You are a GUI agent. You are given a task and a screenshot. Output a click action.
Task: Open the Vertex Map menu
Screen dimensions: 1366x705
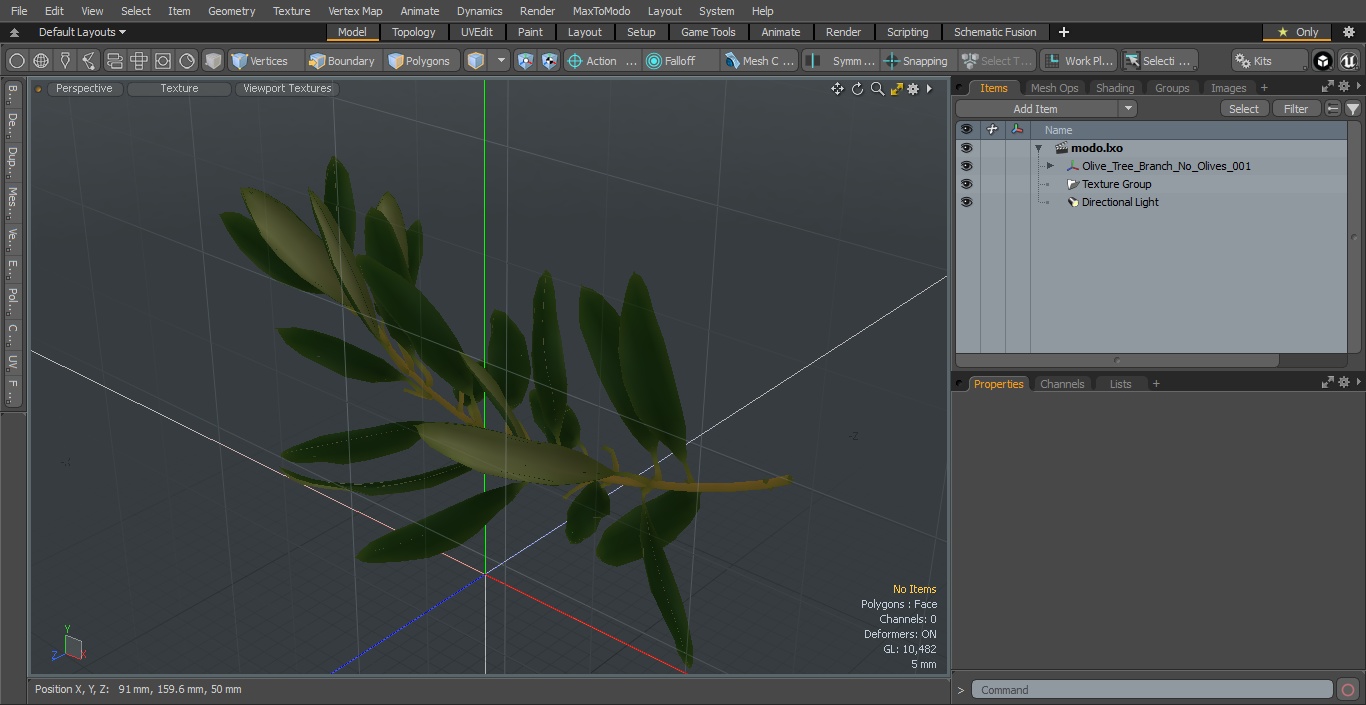click(355, 11)
